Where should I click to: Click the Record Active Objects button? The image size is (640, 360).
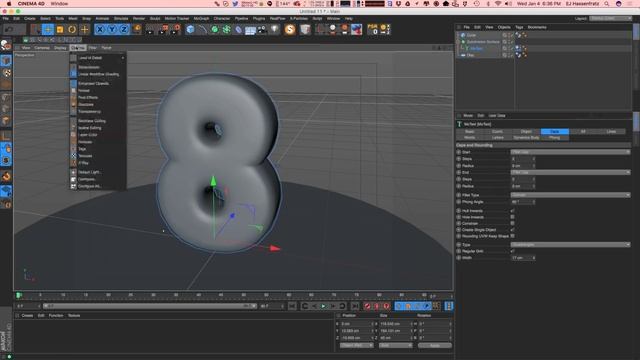[x=367, y=306]
